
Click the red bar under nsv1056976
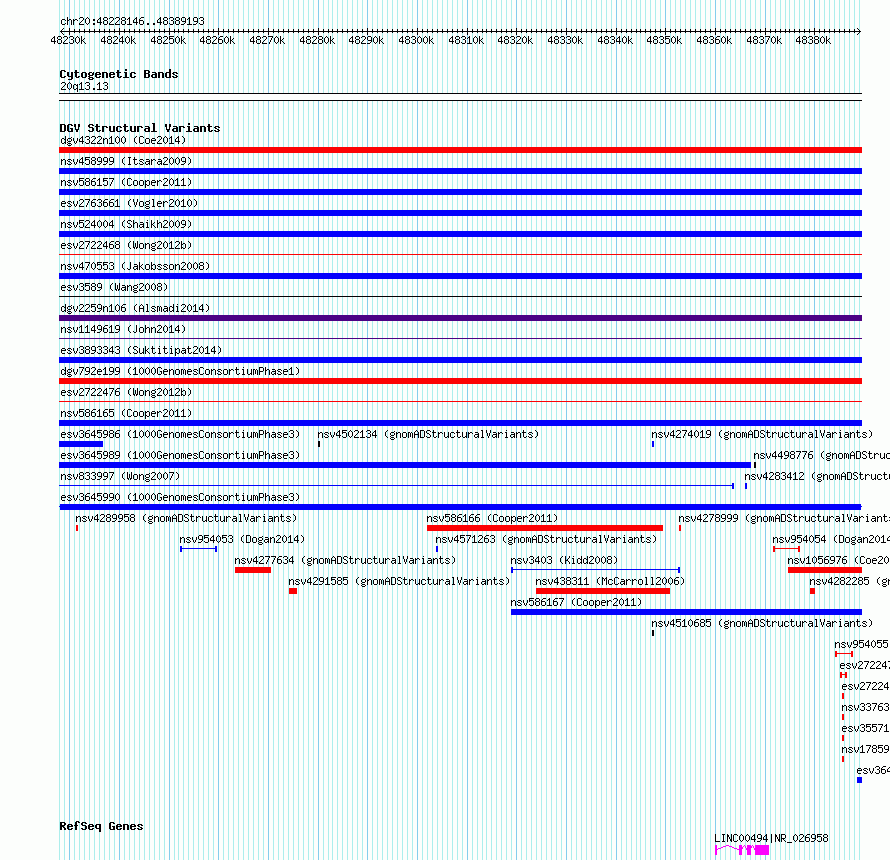click(825, 570)
